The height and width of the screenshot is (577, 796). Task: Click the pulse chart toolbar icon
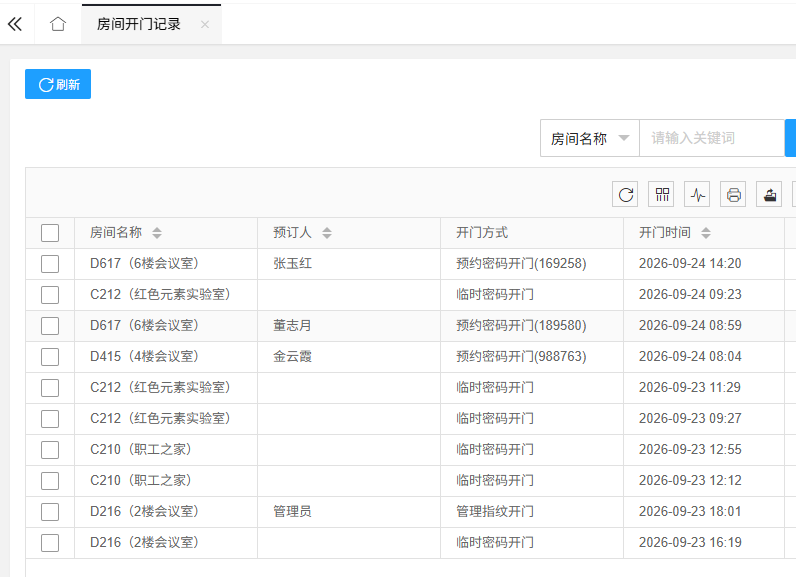coord(698,194)
